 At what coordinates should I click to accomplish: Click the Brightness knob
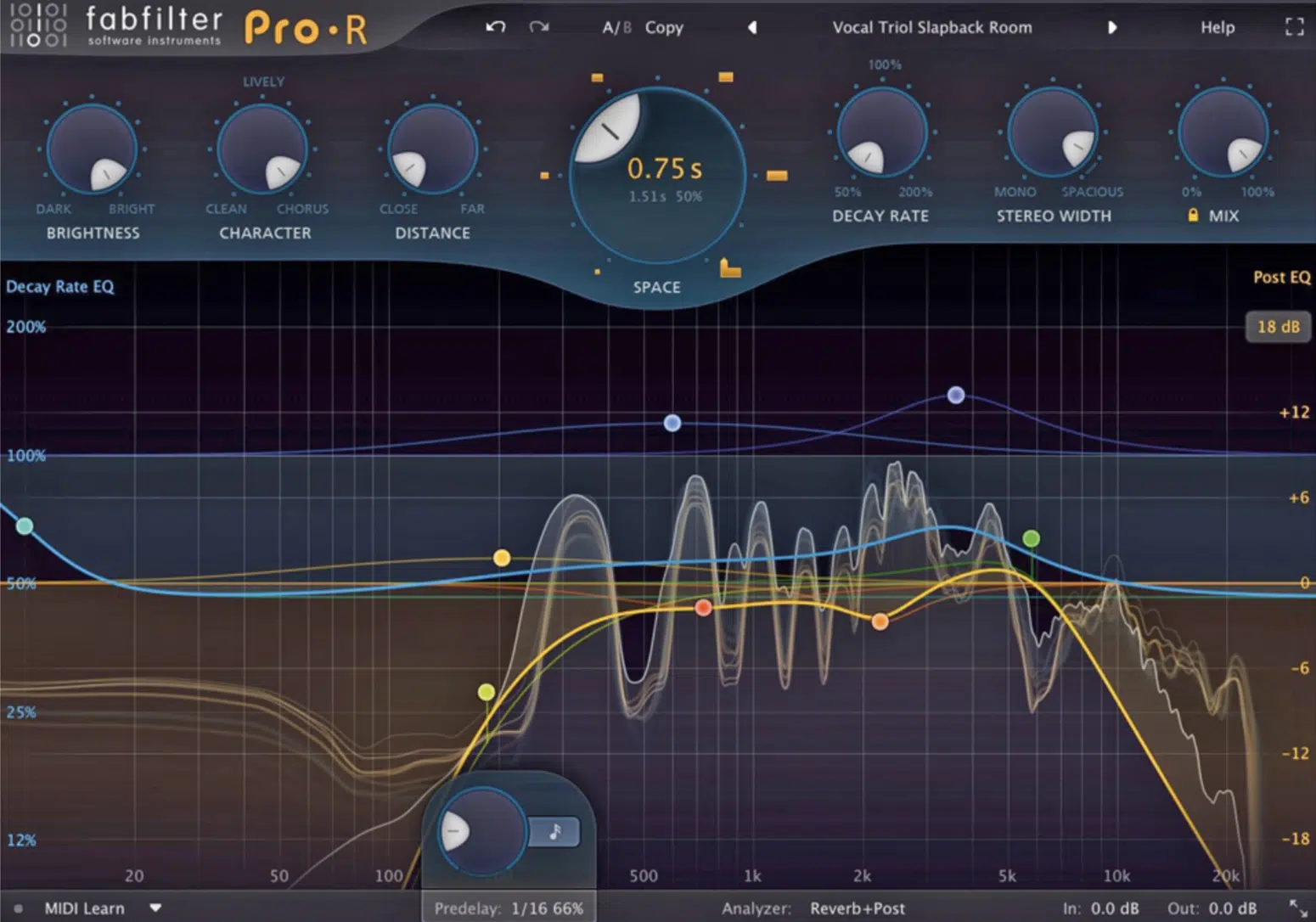92,149
